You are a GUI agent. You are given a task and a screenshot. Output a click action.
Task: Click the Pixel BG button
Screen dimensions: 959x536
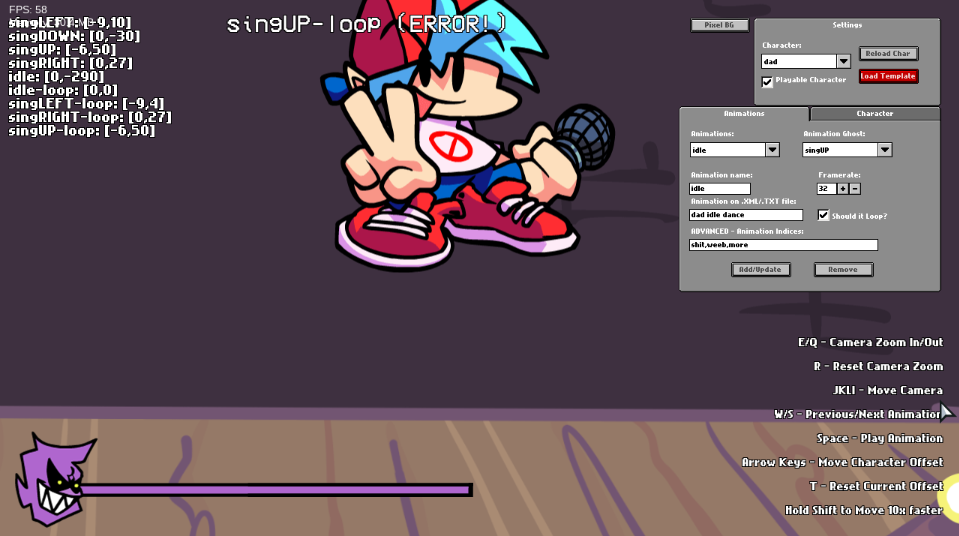(x=719, y=25)
